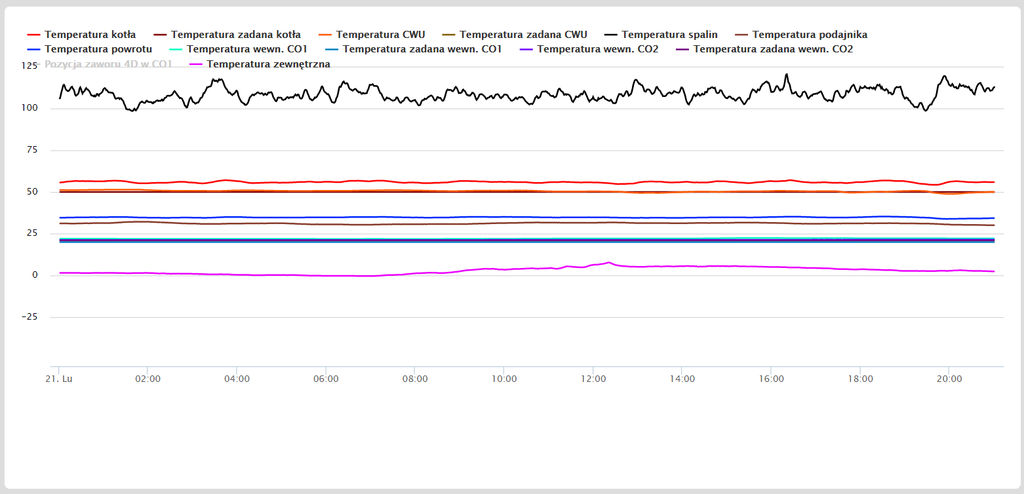Toggle Temperatura spalin legend item

tap(669, 34)
